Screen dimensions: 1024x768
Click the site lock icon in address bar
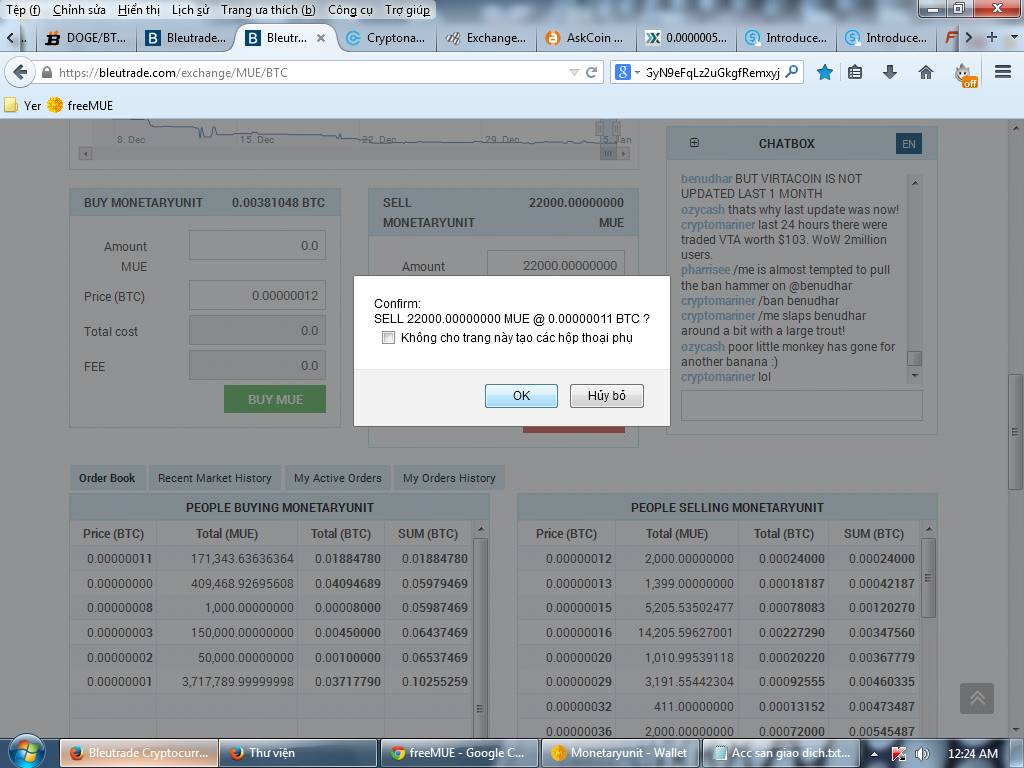[x=47, y=72]
